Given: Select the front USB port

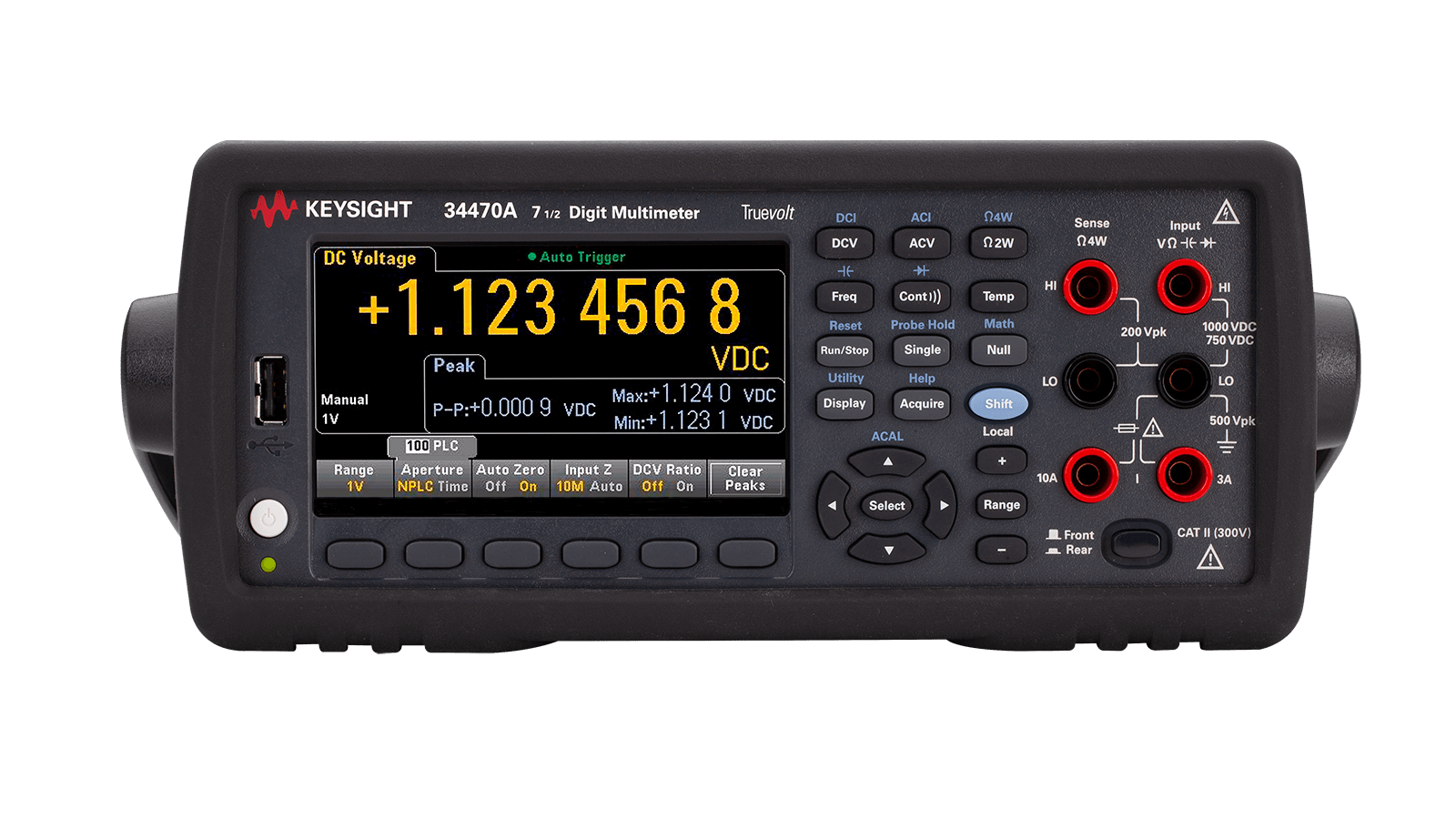Looking at the screenshot, I should pyautogui.click(x=270, y=390).
